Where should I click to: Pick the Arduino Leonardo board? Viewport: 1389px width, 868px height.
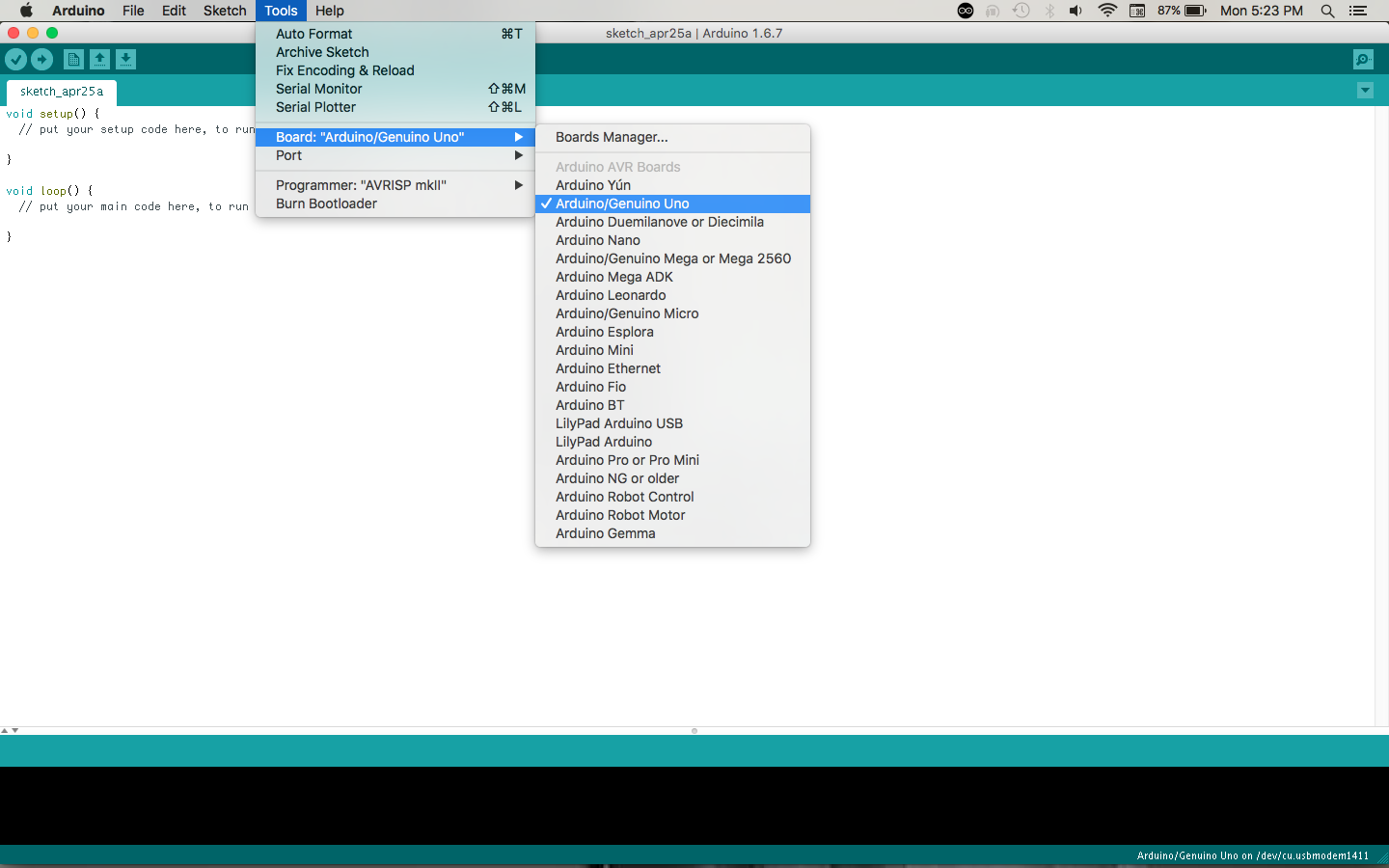672,295
